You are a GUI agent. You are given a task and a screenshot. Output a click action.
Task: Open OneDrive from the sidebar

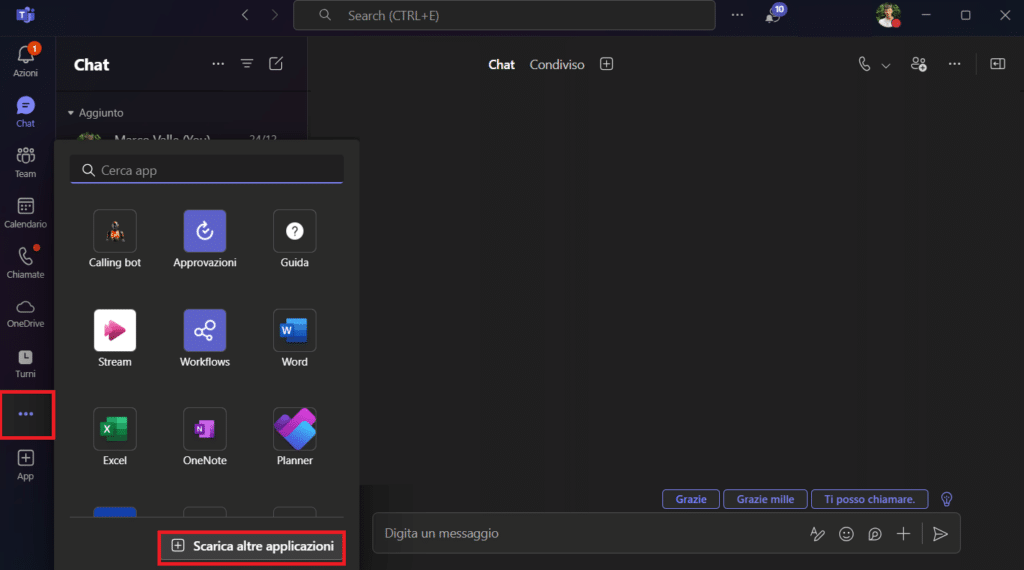point(25,313)
